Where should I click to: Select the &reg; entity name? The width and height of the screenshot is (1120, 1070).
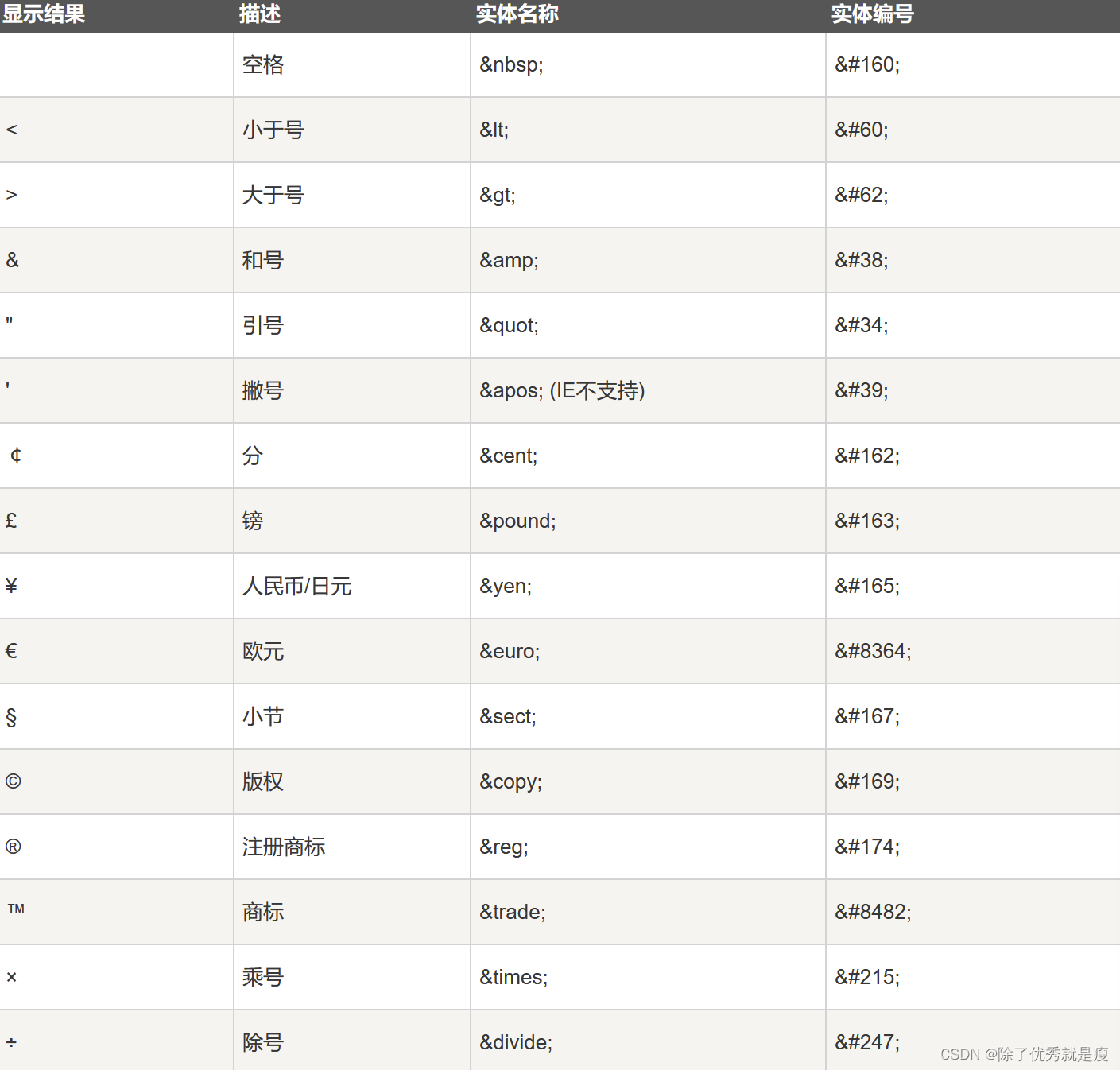click(504, 847)
